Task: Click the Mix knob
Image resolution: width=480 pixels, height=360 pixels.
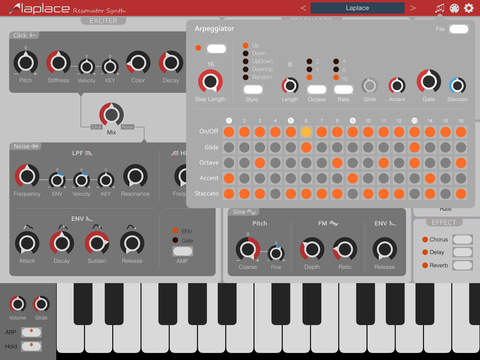Action: (x=111, y=114)
